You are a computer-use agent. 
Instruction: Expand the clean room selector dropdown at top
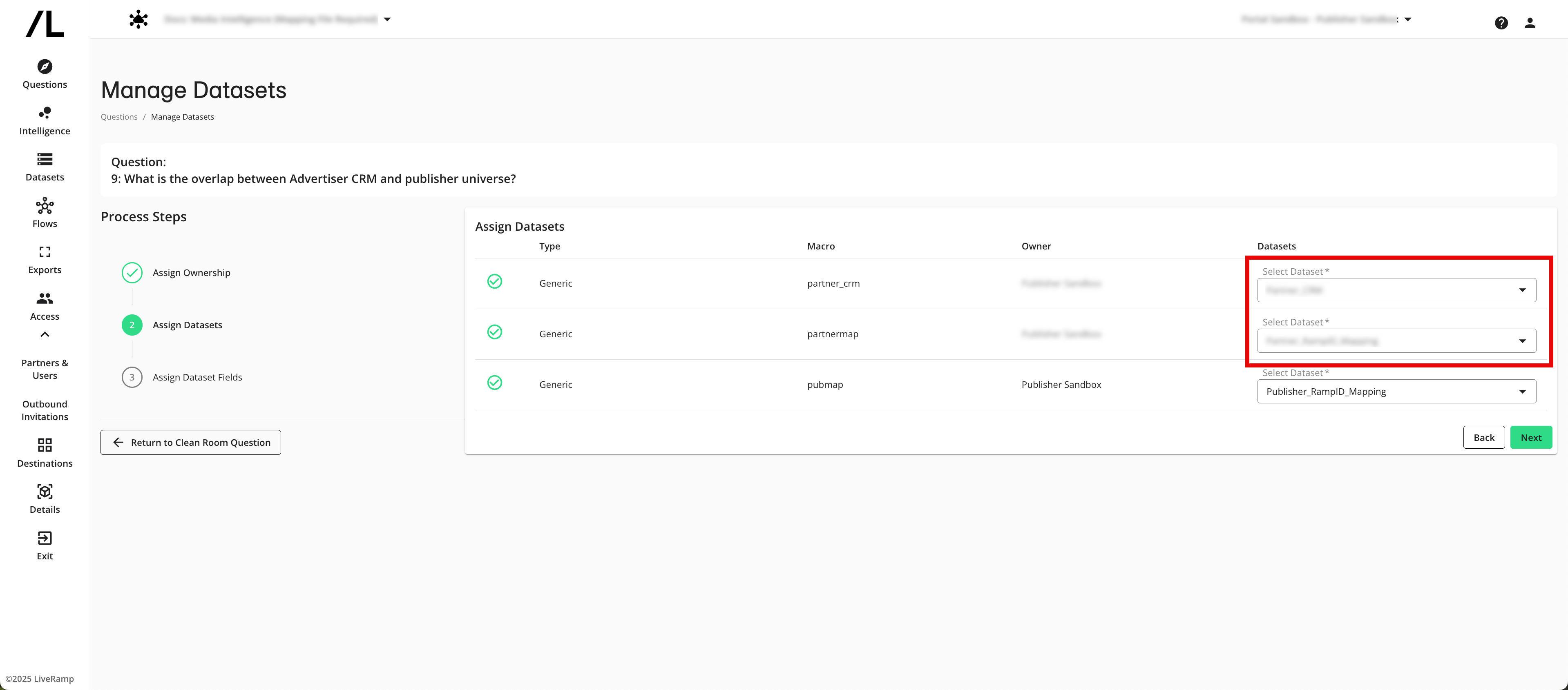click(x=388, y=19)
